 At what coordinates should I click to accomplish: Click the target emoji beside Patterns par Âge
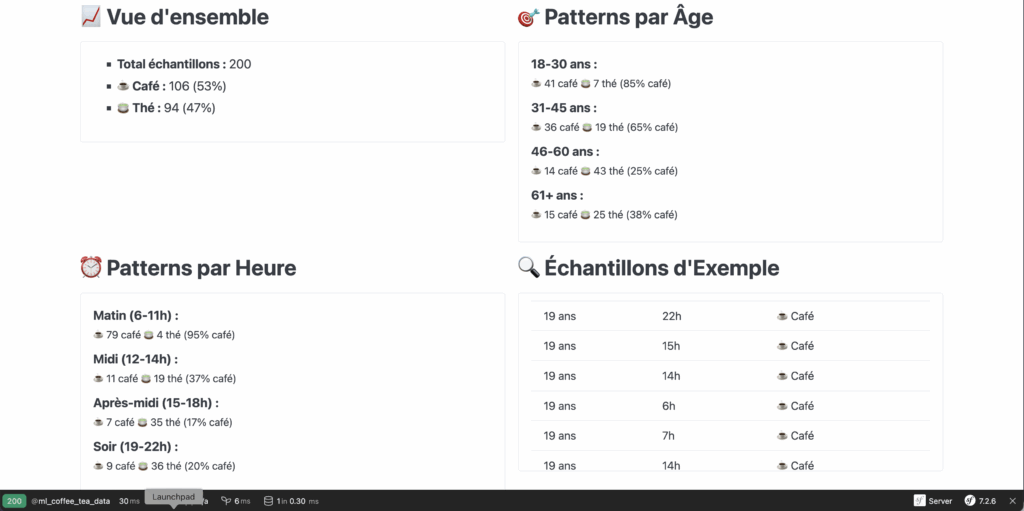[x=528, y=17]
